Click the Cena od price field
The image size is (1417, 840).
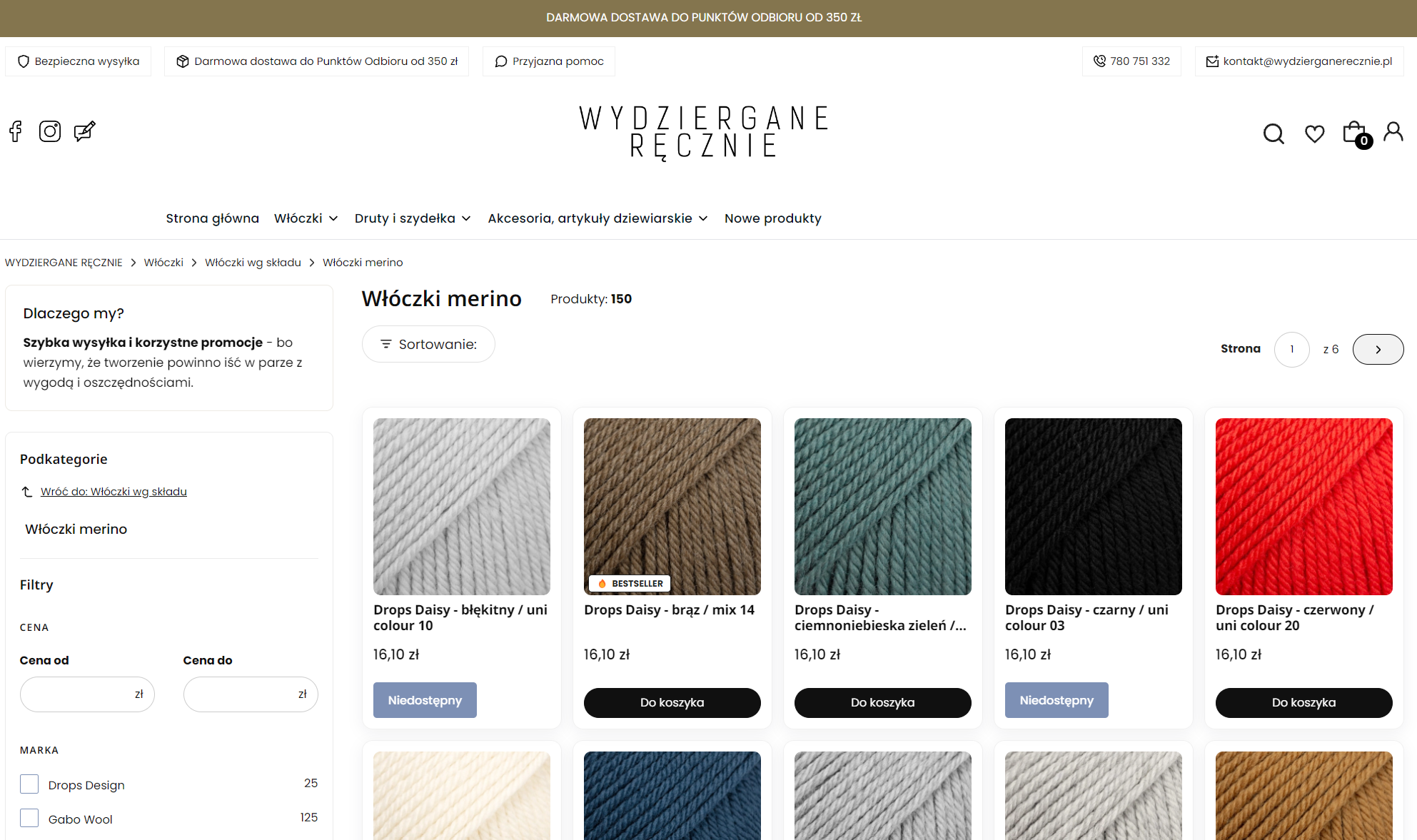point(87,694)
